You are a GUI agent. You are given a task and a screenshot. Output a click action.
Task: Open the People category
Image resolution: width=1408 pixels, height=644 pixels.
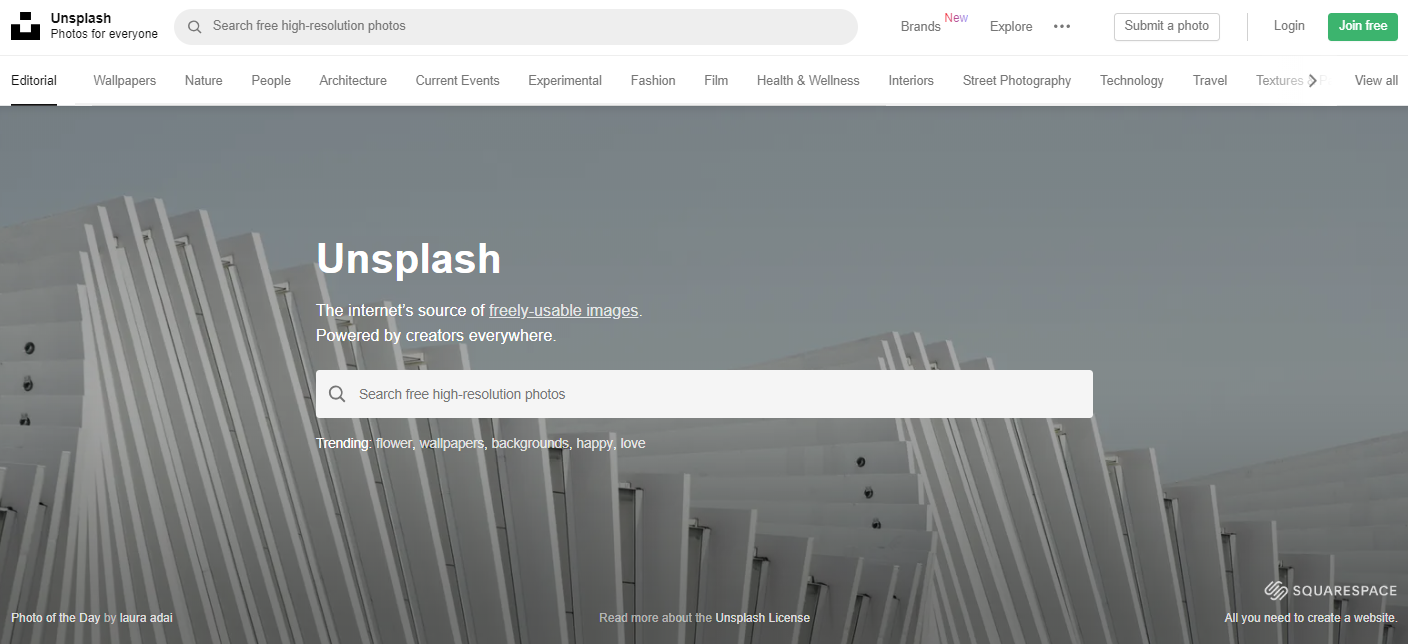271,81
